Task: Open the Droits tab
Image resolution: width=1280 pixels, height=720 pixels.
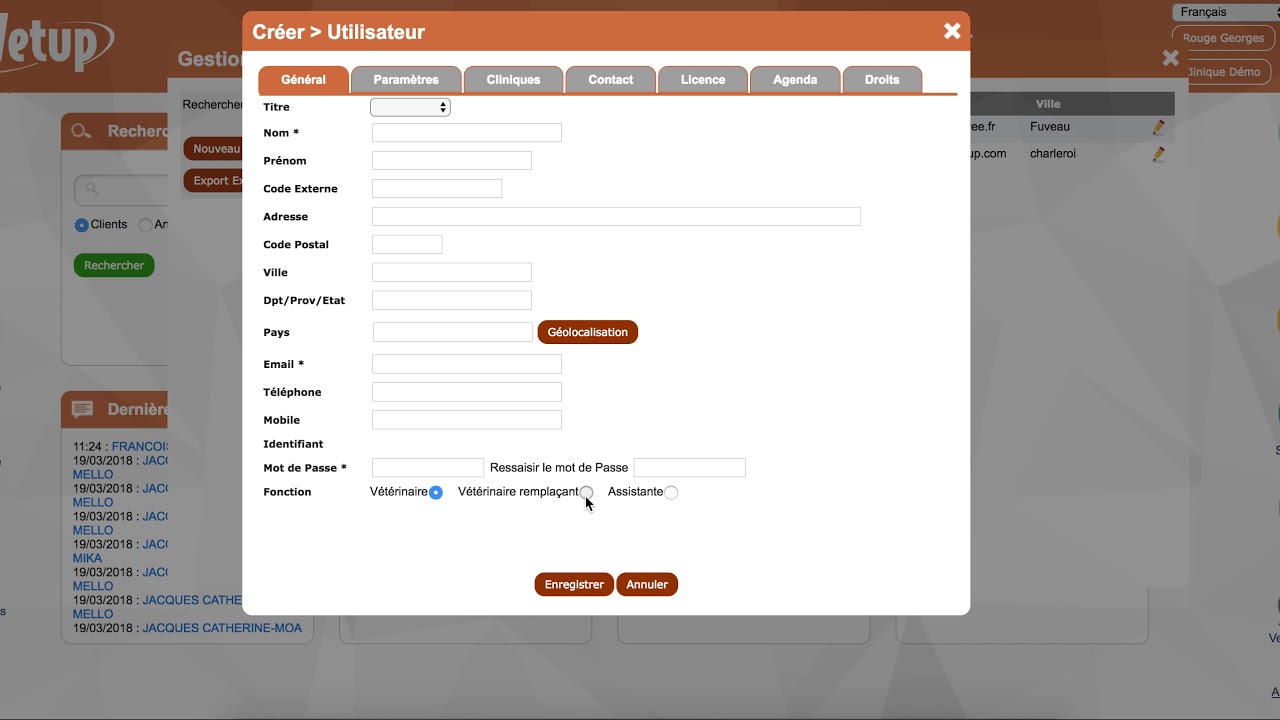Action: [x=882, y=79]
